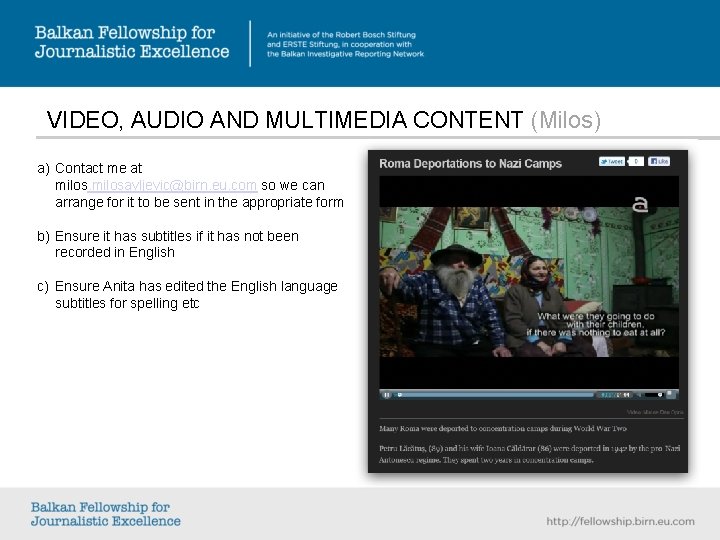This screenshot has height=540, width=720.
Task: Click the caption 'Many Roma were deported to concentration camps'
Action: click(503, 428)
